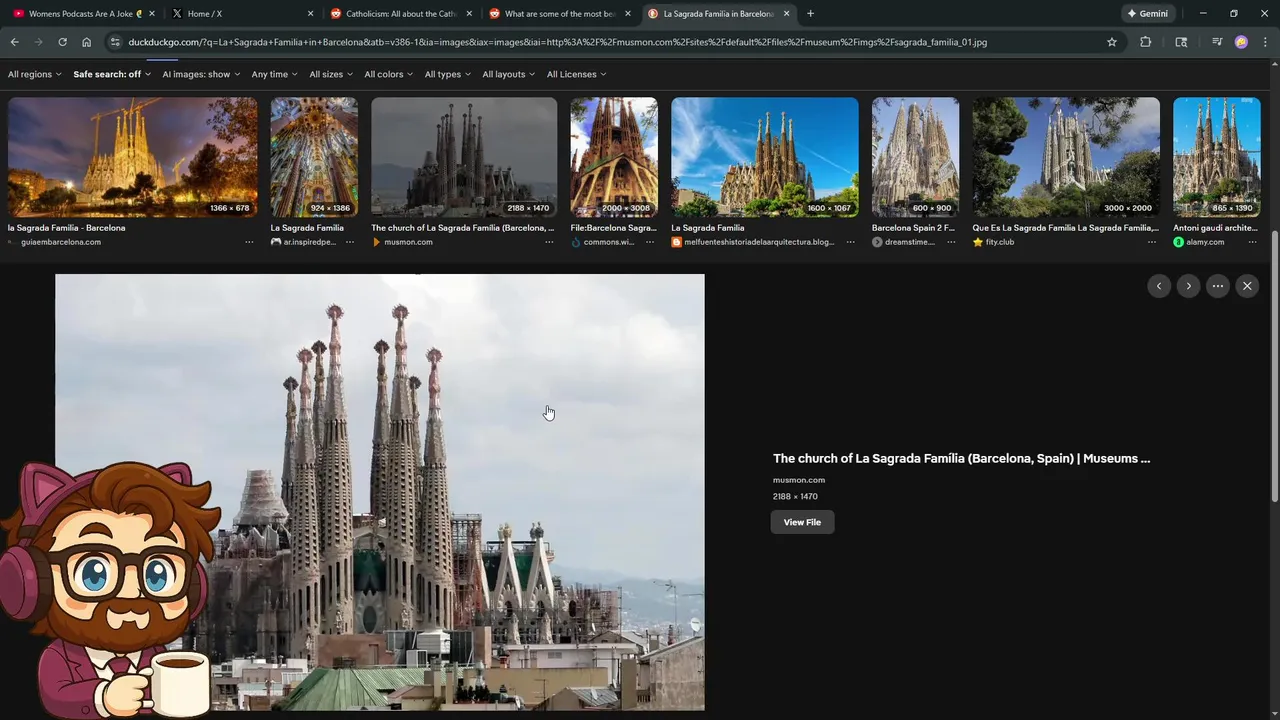Close the Home / X tab
The width and height of the screenshot is (1280, 720).
310,14
